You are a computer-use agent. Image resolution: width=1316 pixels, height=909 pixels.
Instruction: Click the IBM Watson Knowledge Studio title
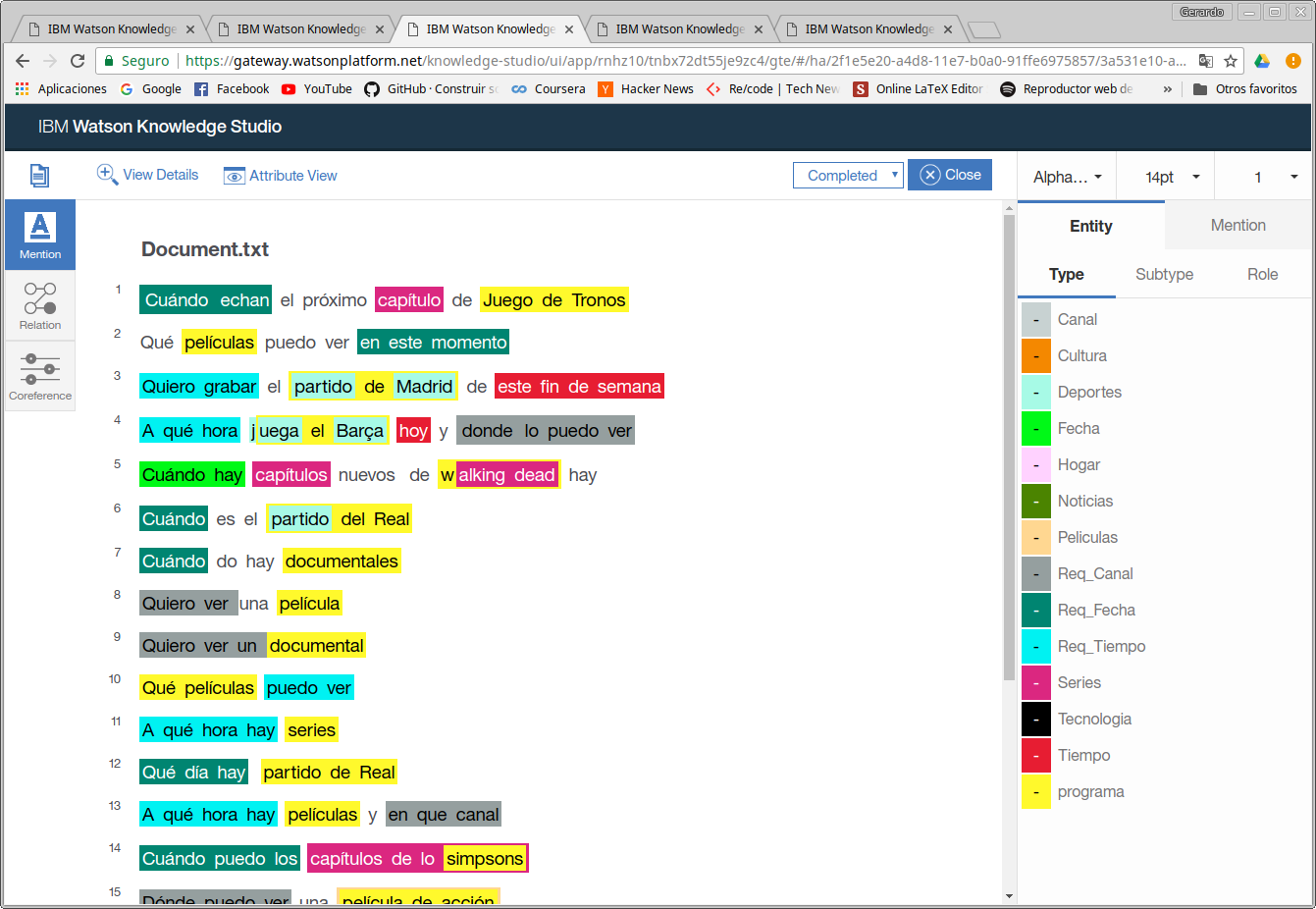click(160, 127)
